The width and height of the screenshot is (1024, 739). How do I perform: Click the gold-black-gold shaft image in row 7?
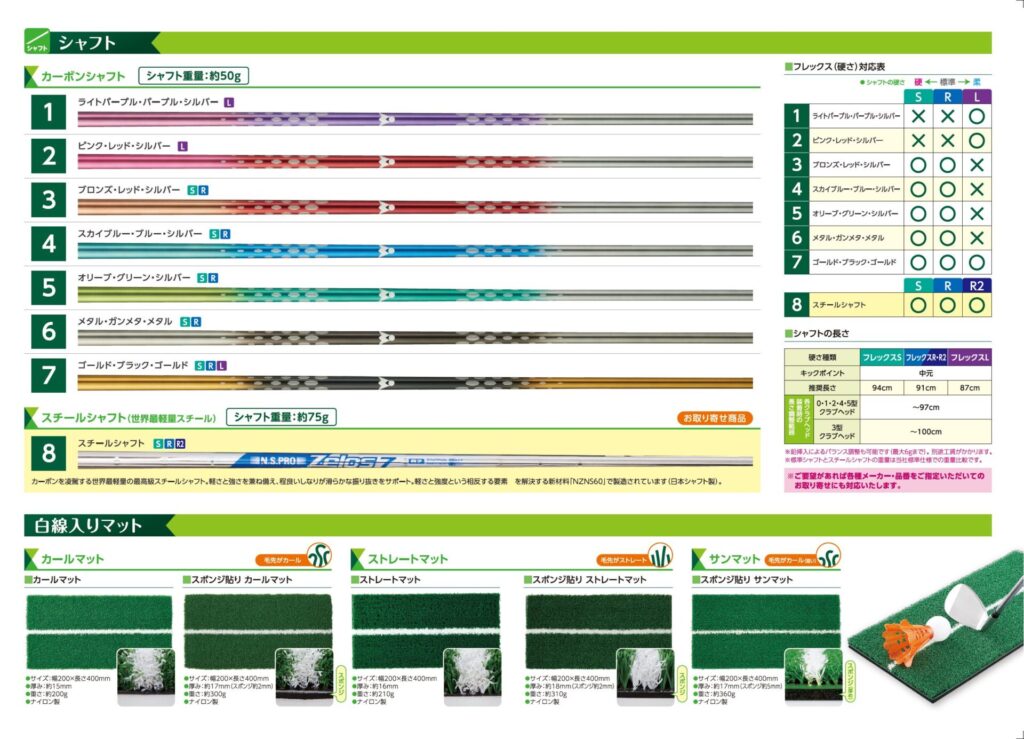(x=414, y=382)
